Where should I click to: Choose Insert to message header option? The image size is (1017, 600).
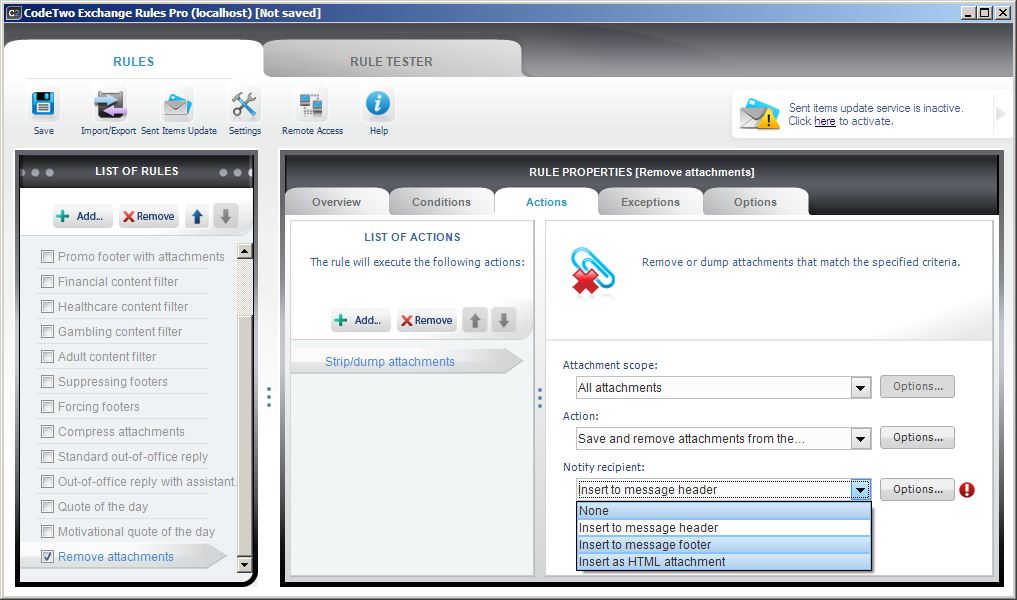(x=723, y=528)
